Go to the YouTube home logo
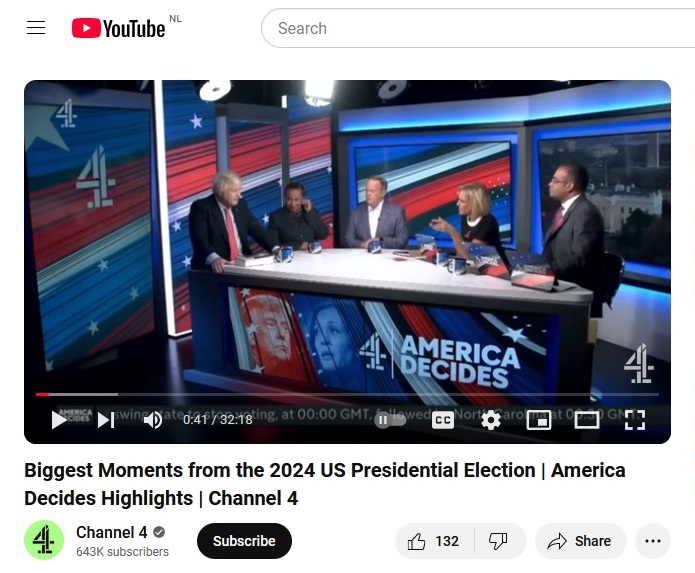The height and width of the screenshot is (573, 695). [x=118, y=28]
